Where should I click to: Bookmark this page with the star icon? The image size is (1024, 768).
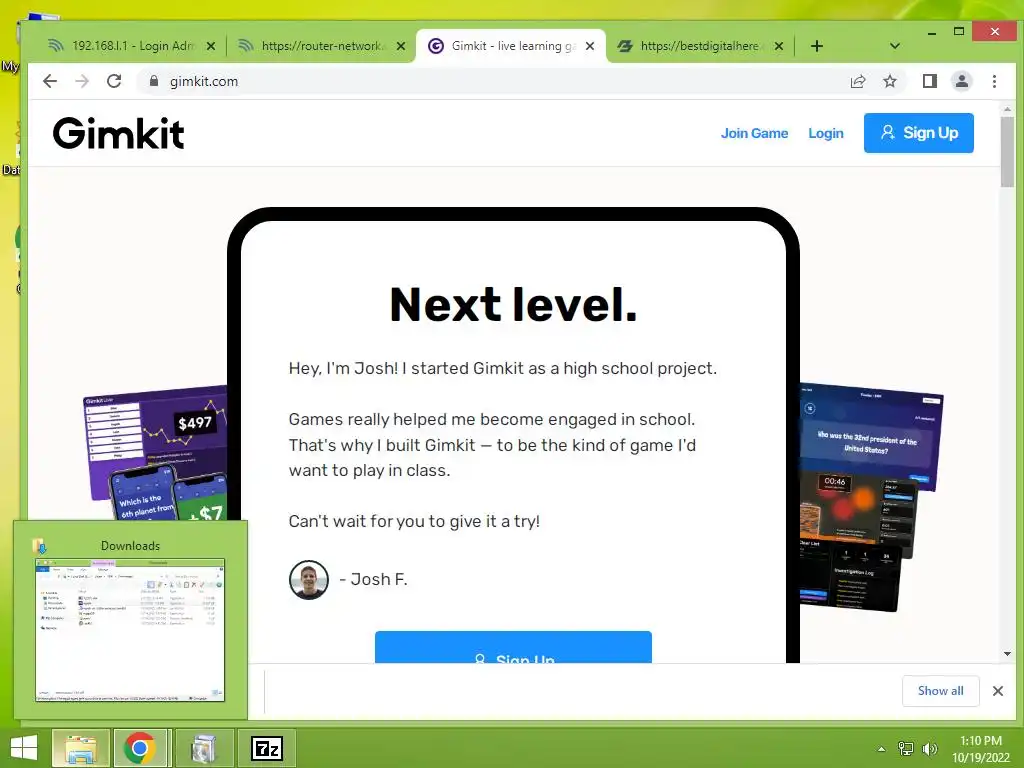click(889, 81)
